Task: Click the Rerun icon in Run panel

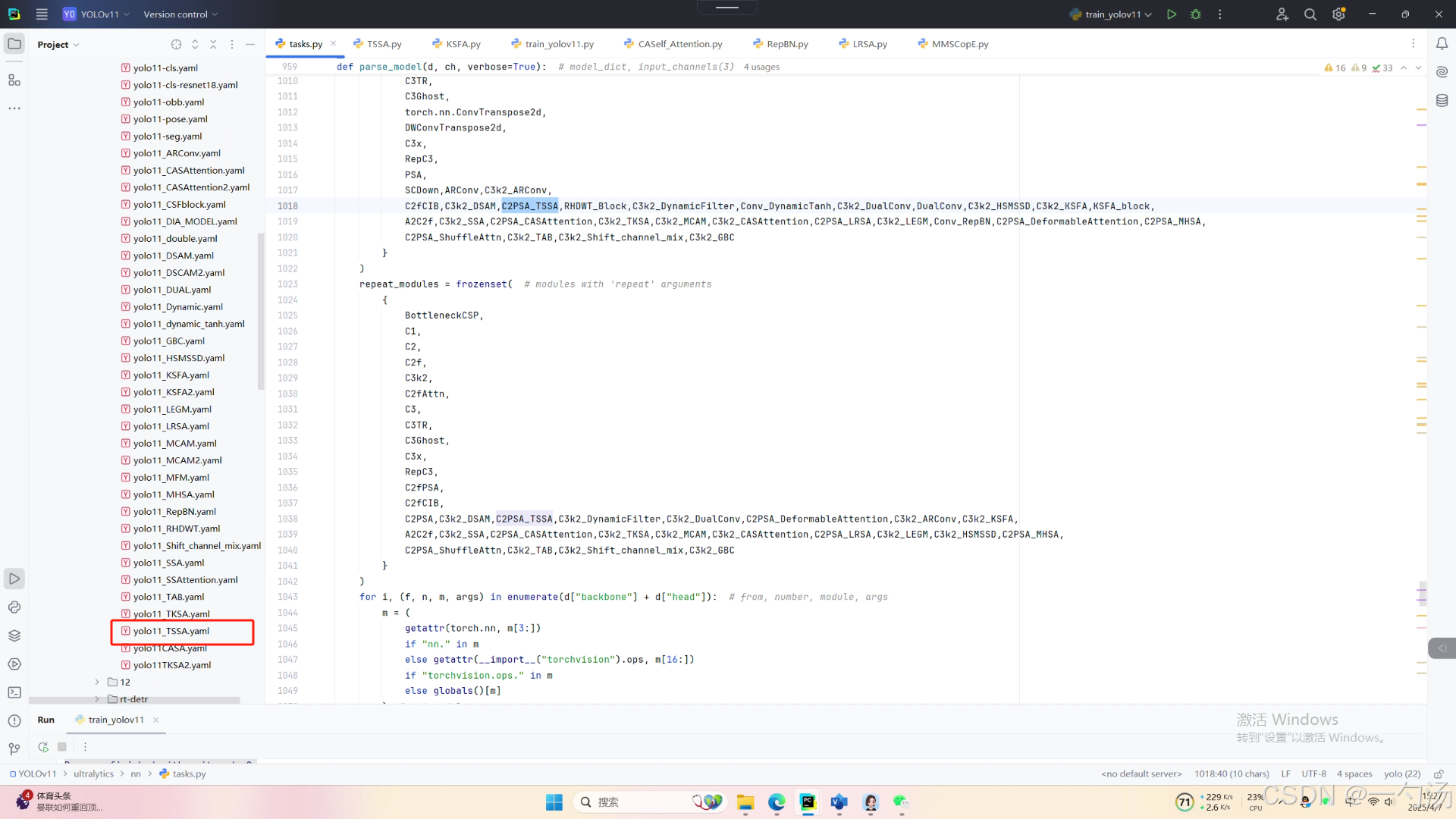Action: point(43,747)
